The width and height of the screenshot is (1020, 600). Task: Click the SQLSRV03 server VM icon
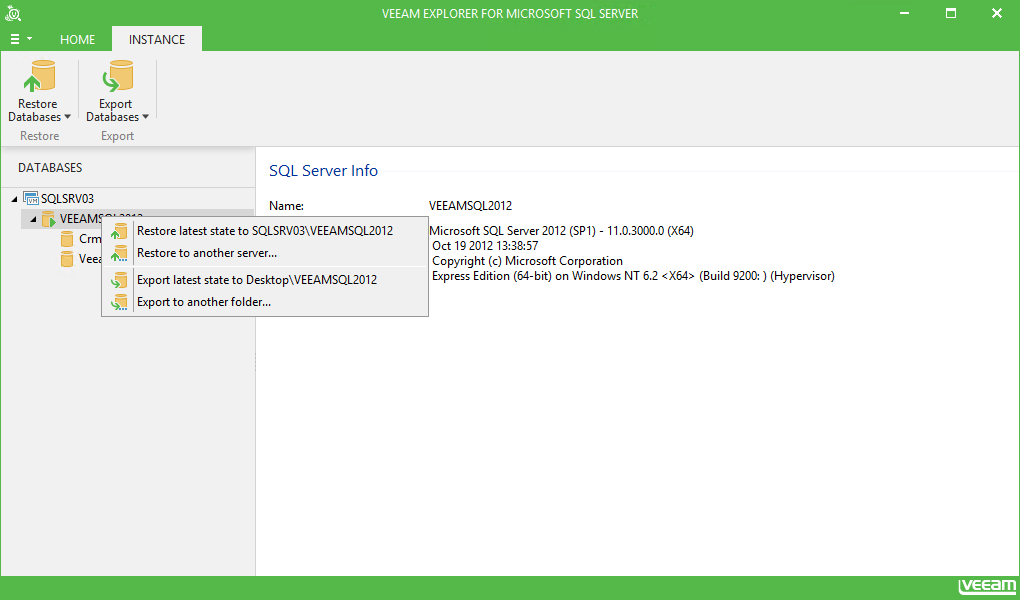31,198
